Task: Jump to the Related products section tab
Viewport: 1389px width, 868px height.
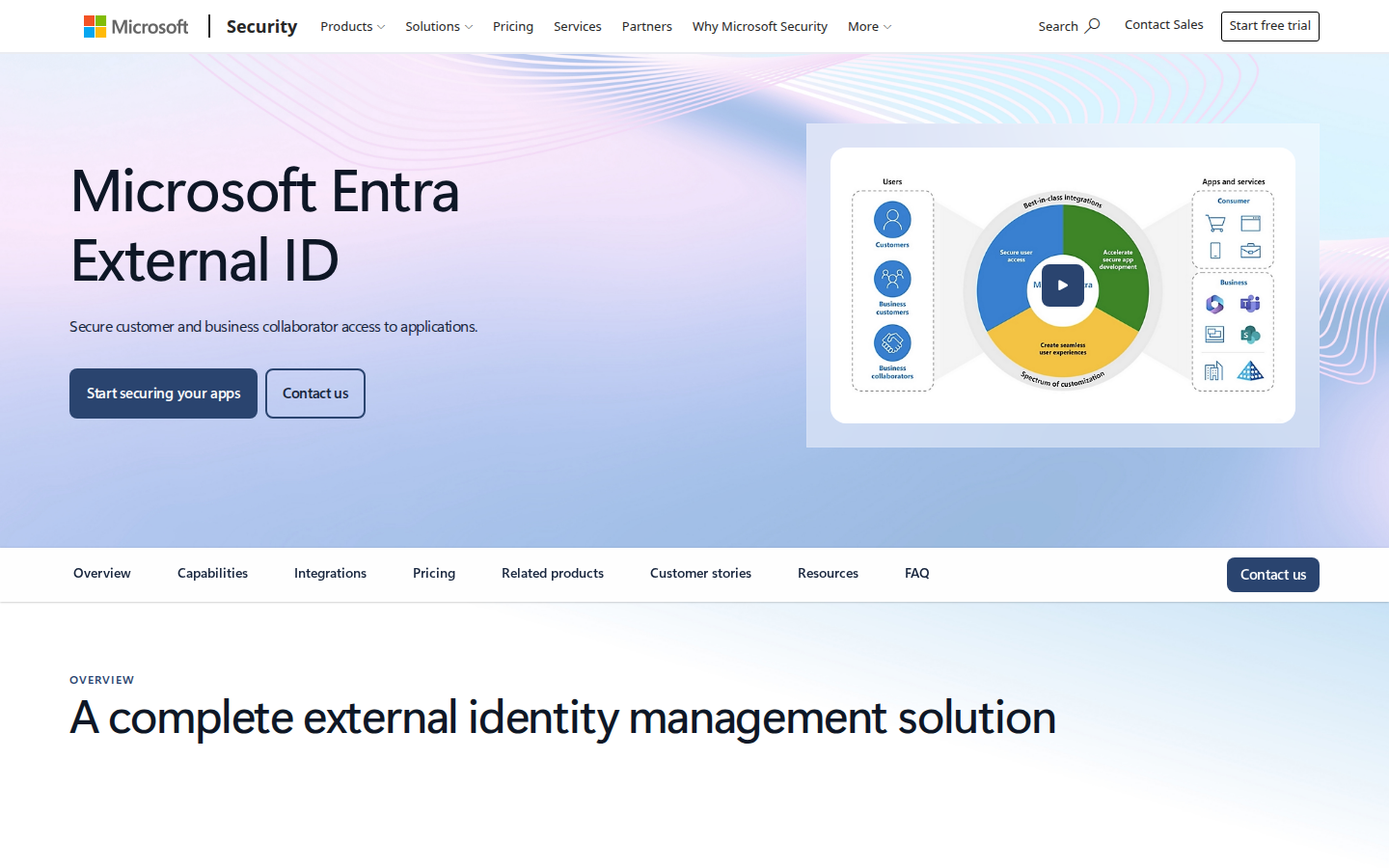Action: 553,574
